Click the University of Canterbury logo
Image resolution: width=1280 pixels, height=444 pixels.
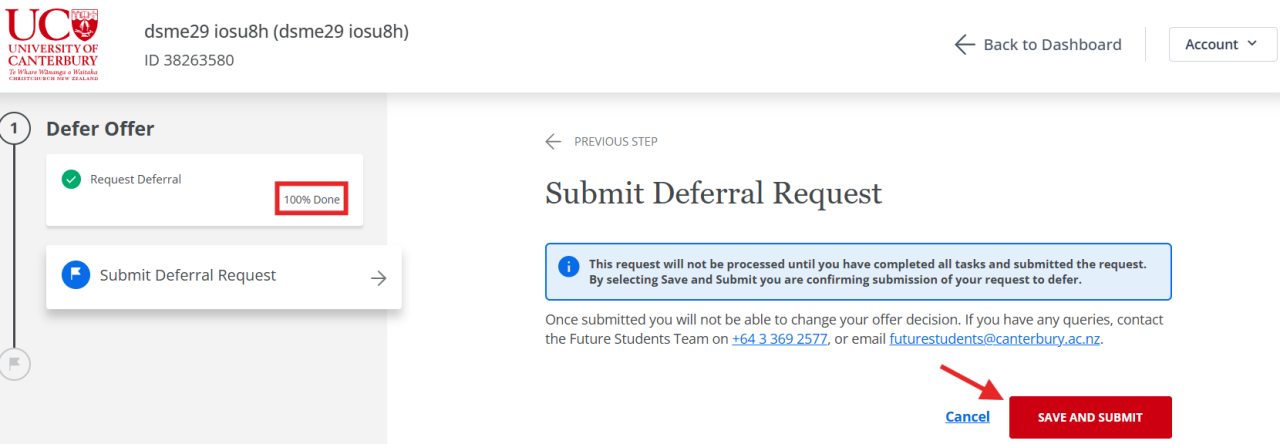tap(53, 45)
